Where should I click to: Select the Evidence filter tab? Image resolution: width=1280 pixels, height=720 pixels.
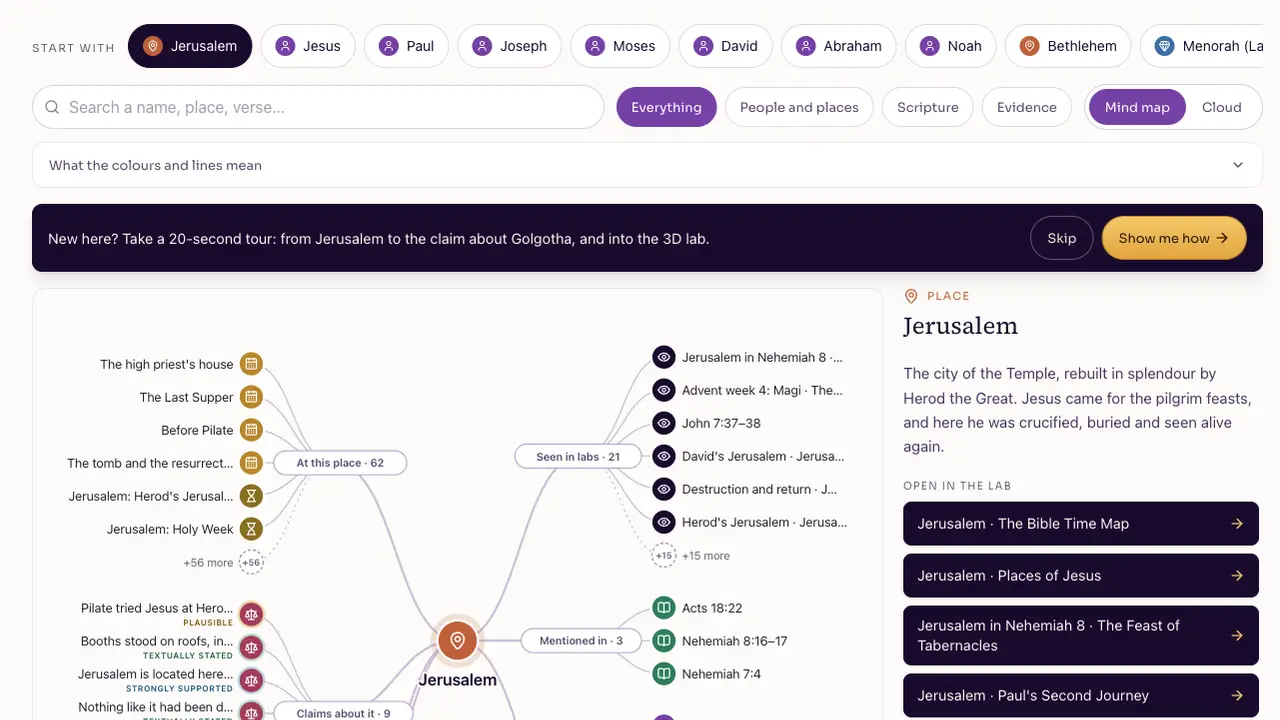(x=1026, y=107)
